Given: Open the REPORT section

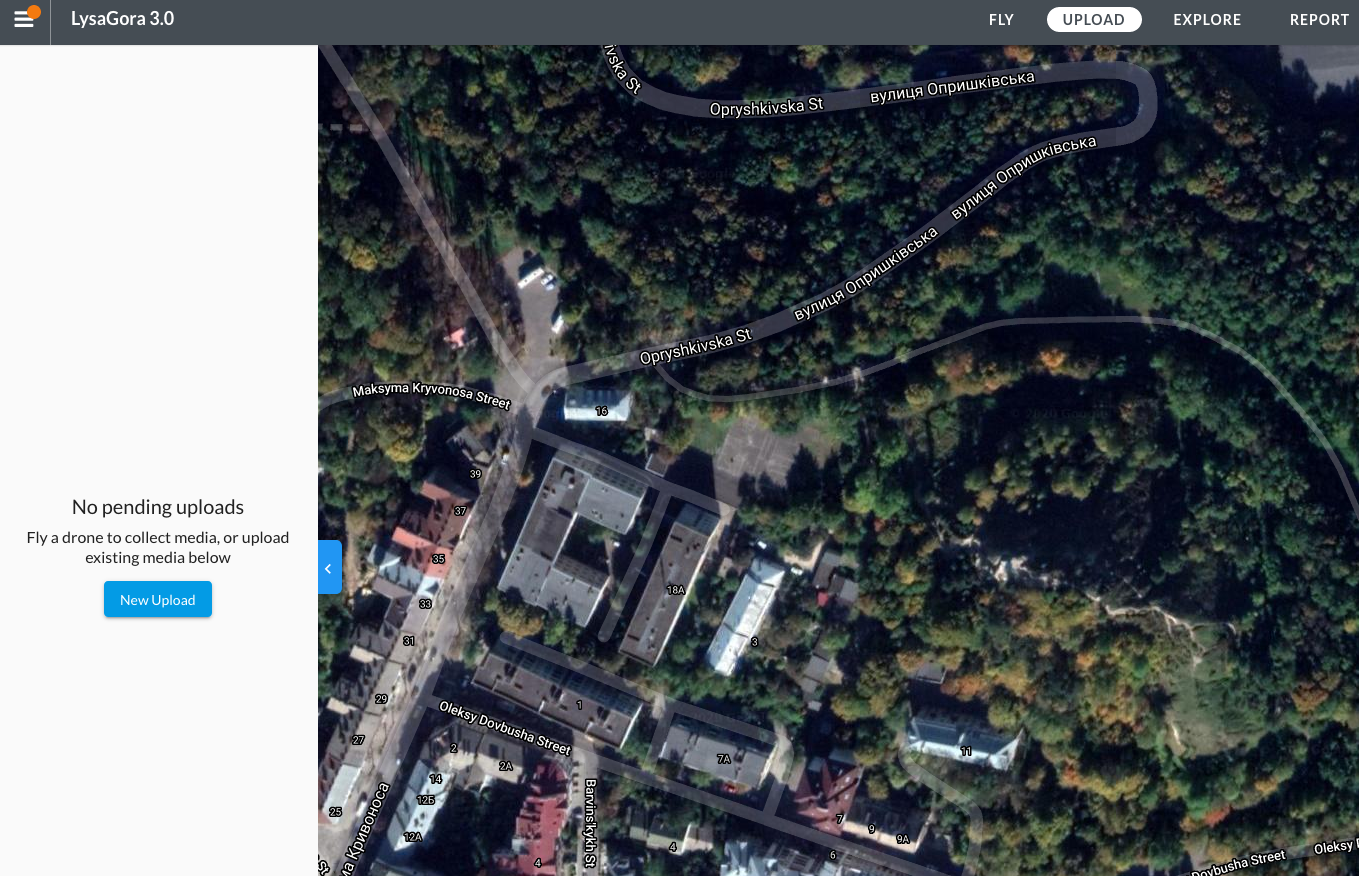Looking at the screenshot, I should coord(1319,19).
